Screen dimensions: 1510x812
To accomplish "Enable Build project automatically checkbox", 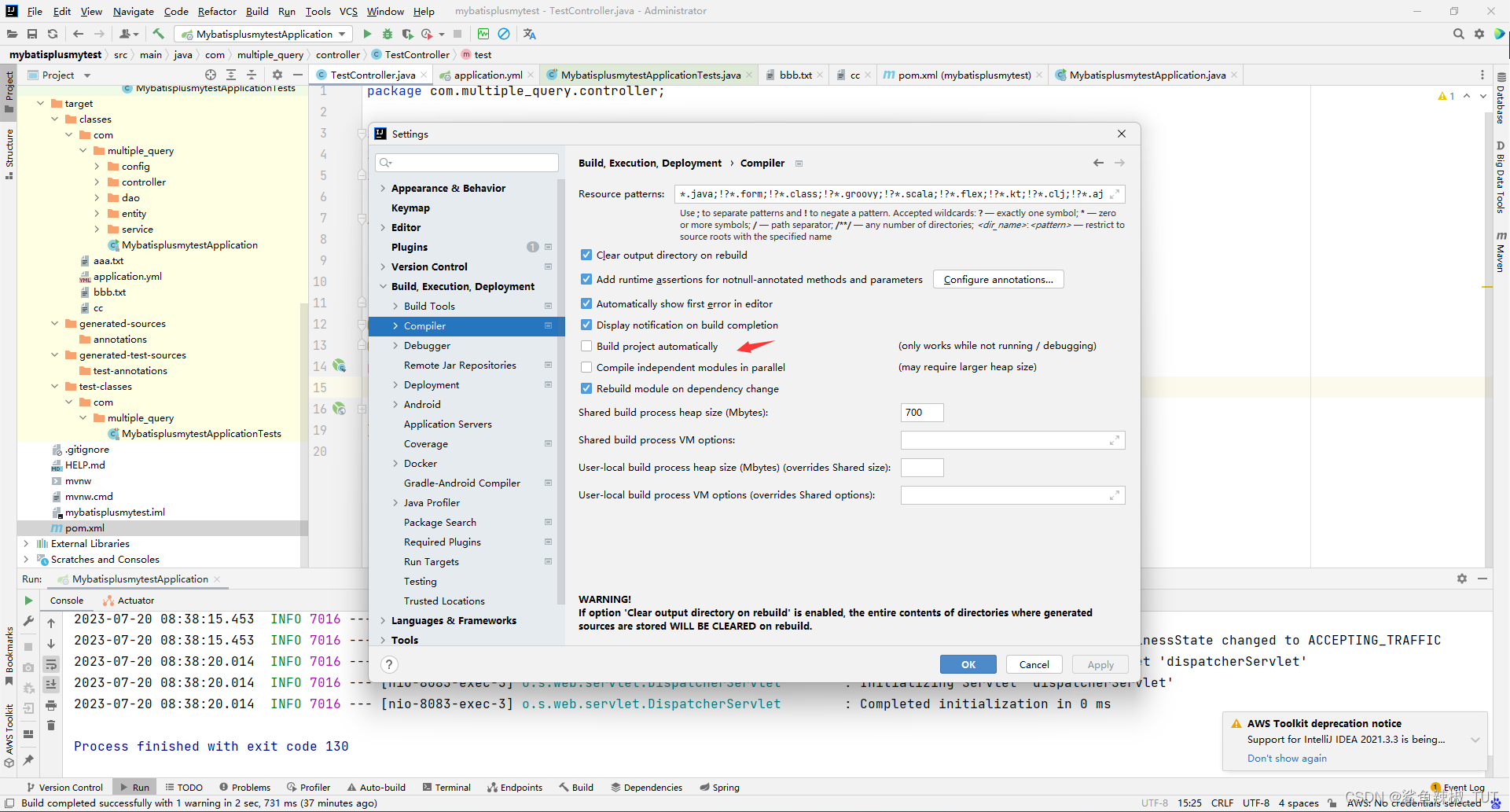I will point(586,346).
